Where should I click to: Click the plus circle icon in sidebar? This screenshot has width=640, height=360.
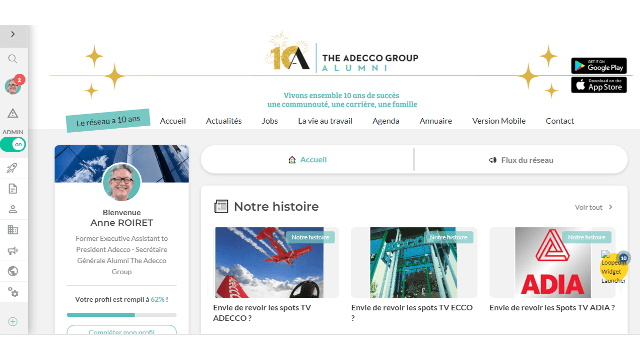click(x=13, y=322)
